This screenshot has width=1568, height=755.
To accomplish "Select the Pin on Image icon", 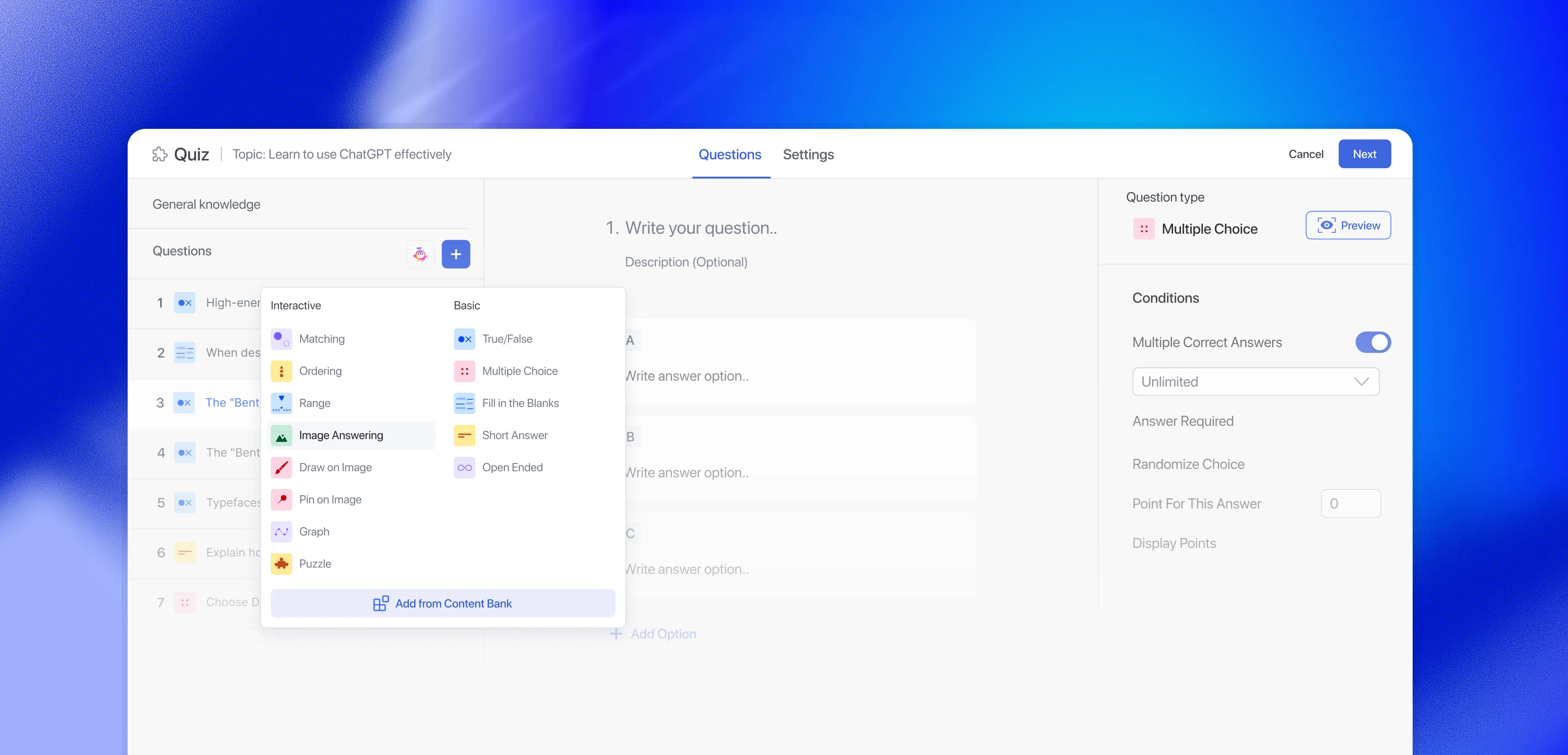I will [x=281, y=499].
